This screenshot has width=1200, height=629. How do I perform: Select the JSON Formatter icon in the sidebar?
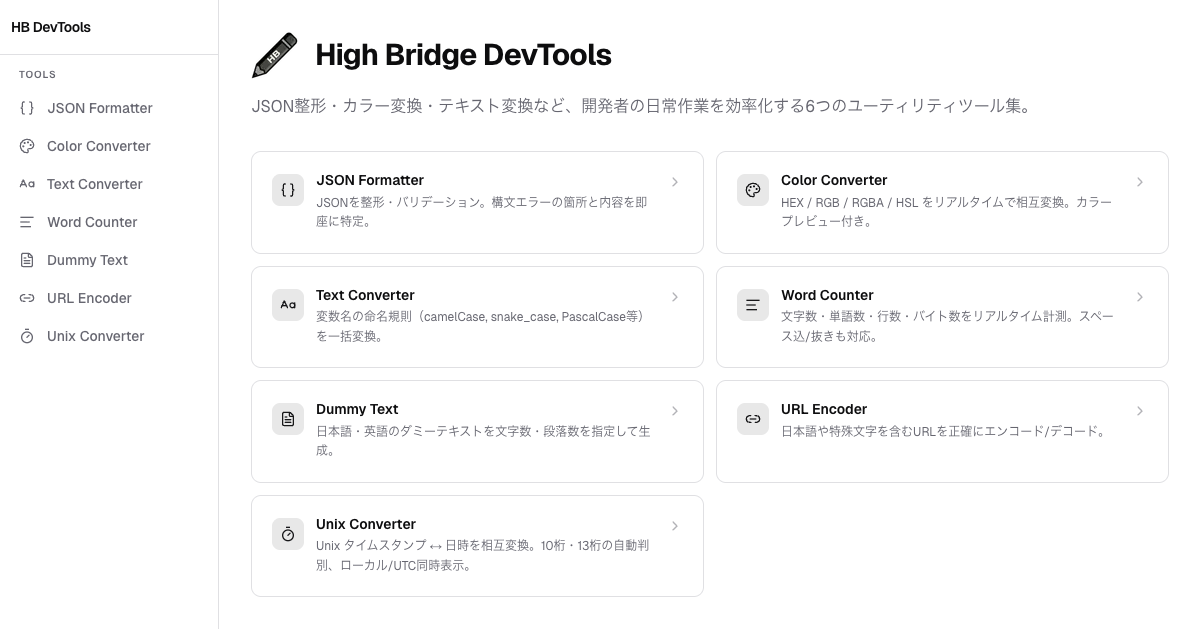(27, 108)
